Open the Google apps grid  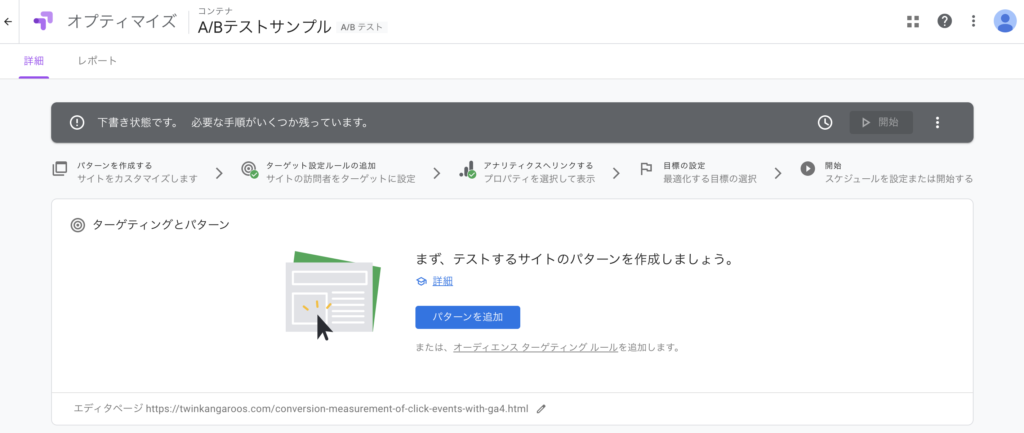click(913, 22)
